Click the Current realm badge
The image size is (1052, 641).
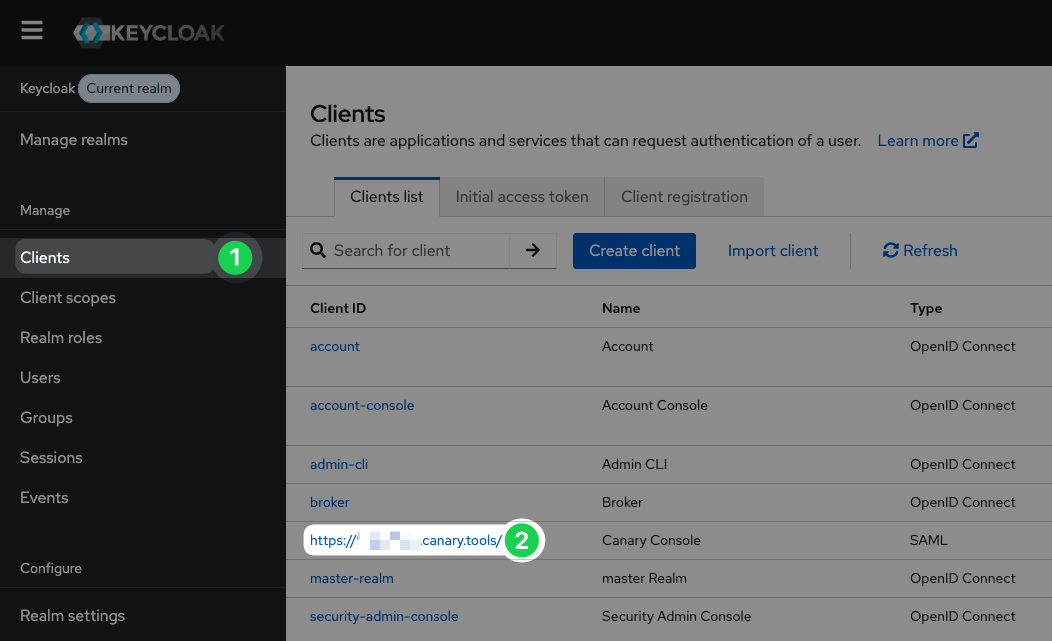(x=129, y=89)
